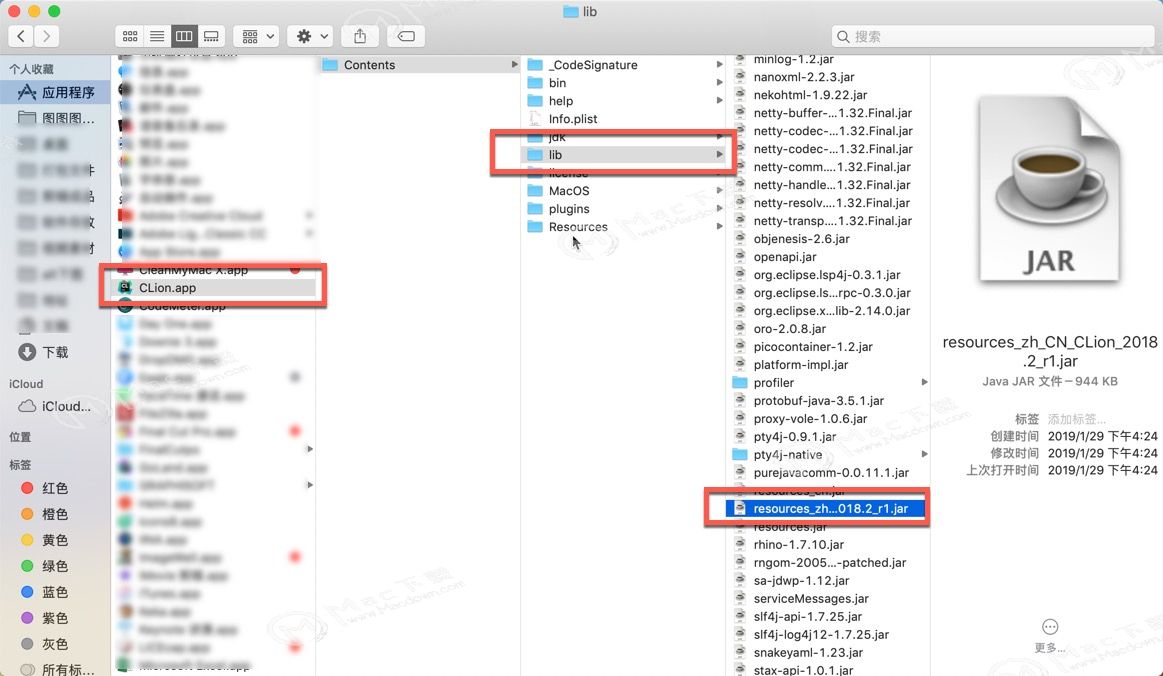Go forward with the forward arrow
Image resolution: width=1163 pixels, height=676 pixels.
(47, 36)
